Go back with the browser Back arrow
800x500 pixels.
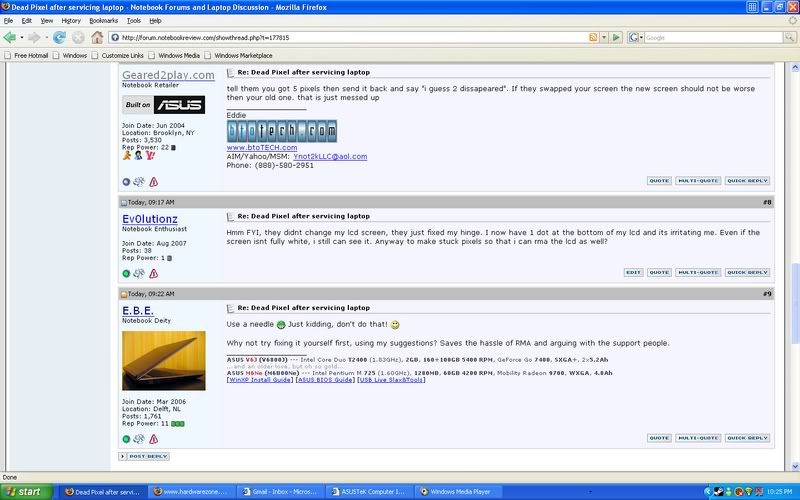point(9,37)
